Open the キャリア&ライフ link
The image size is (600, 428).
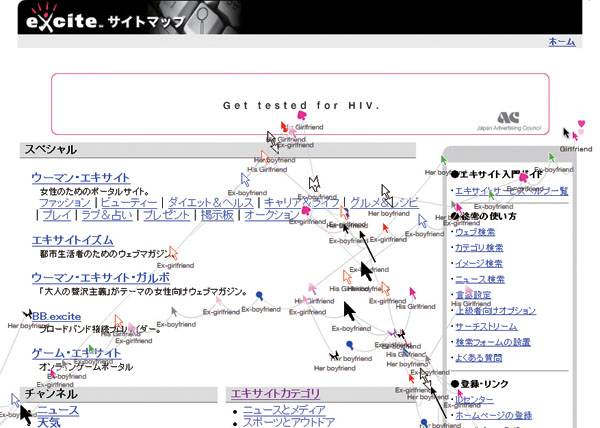pos(302,203)
